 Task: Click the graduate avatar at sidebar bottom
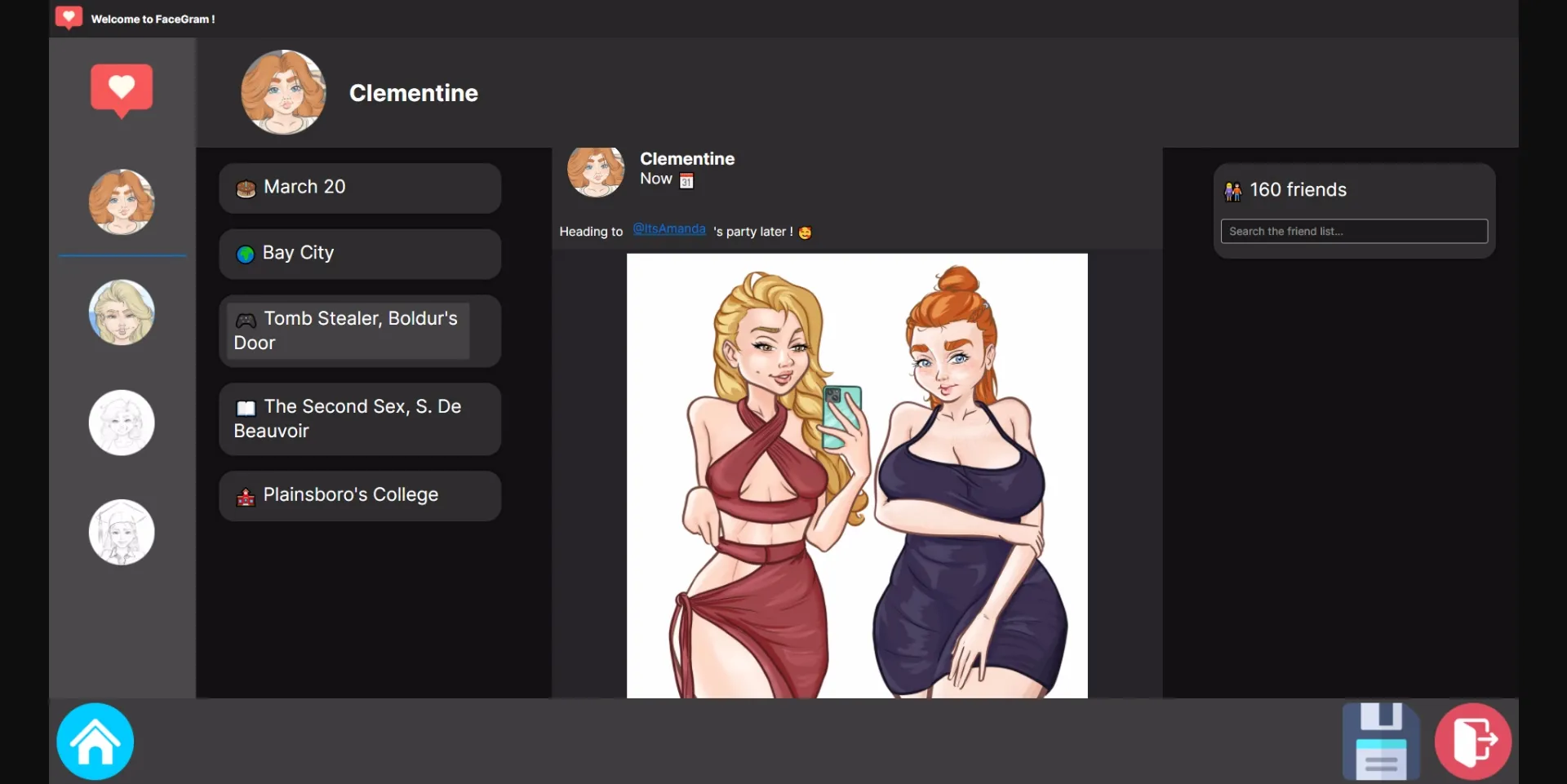(120, 532)
